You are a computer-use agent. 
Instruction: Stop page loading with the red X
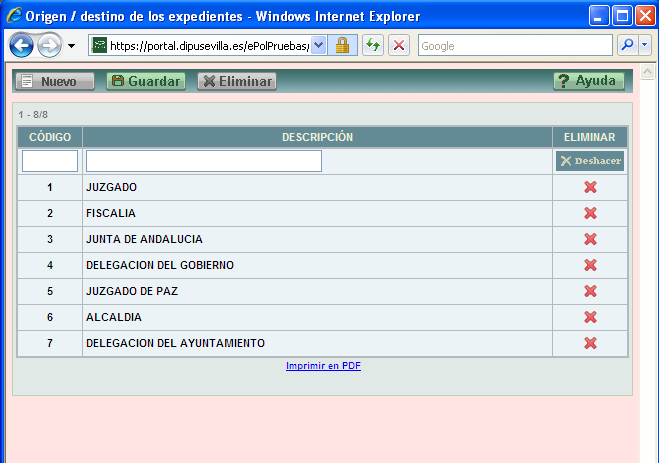coord(399,45)
